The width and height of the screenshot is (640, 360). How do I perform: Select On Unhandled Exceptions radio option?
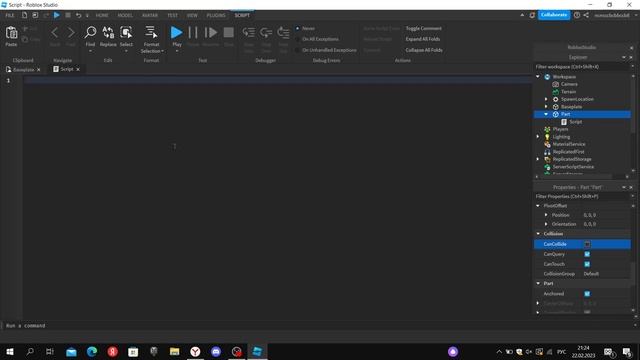[298, 50]
